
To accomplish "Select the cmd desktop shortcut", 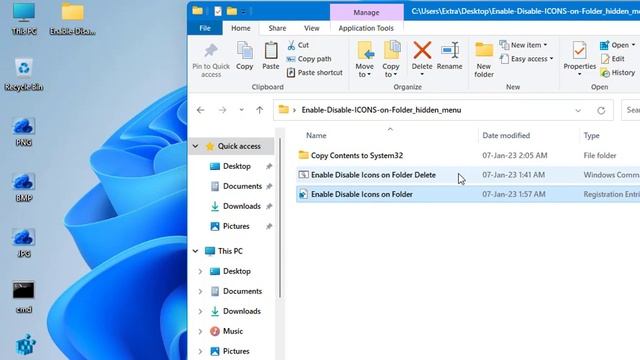I will [23, 297].
